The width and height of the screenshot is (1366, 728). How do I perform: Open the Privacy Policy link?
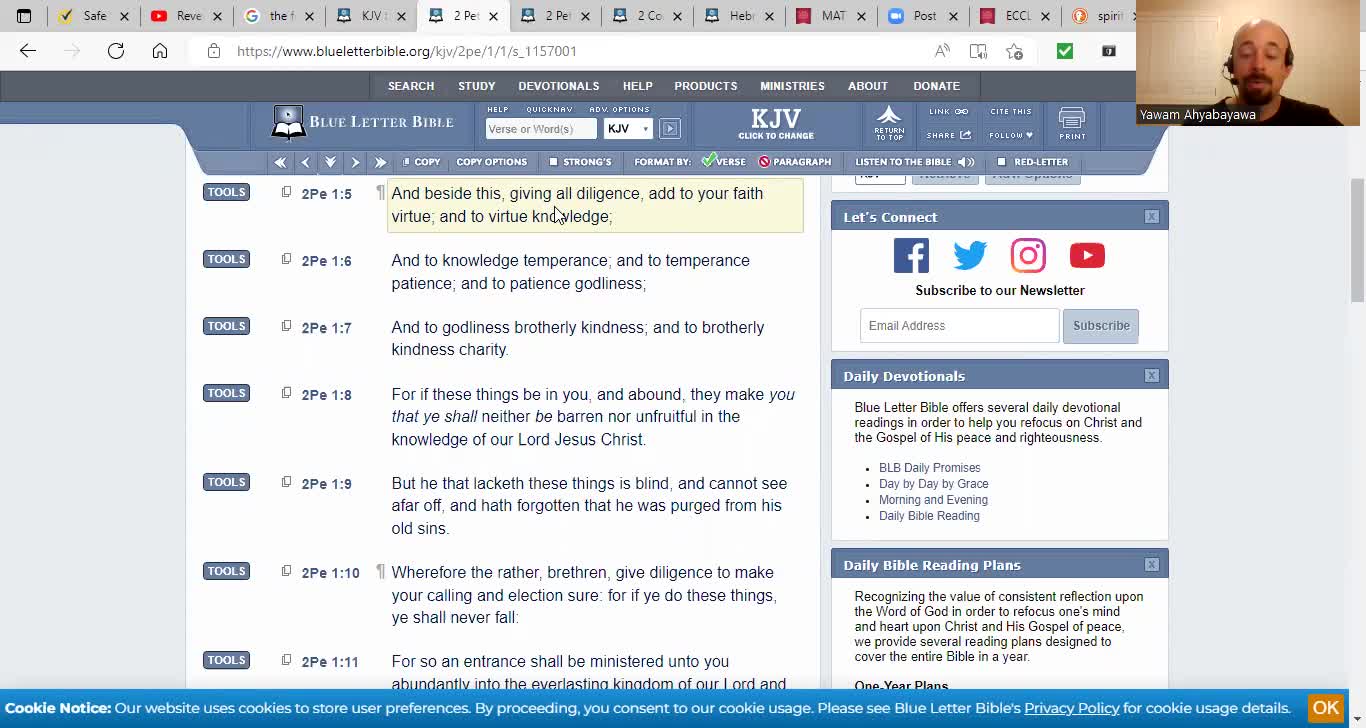pos(1071,708)
